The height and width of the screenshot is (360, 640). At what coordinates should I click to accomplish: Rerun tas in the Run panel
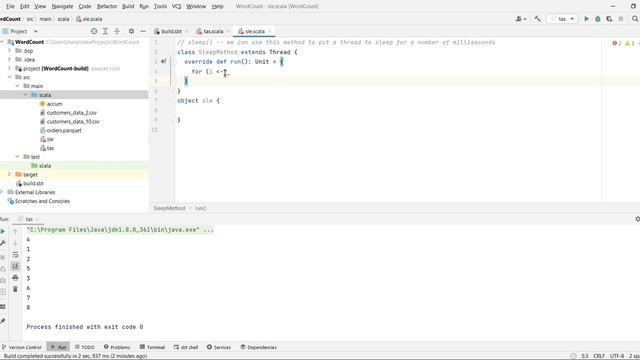pyautogui.click(x=3, y=231)
